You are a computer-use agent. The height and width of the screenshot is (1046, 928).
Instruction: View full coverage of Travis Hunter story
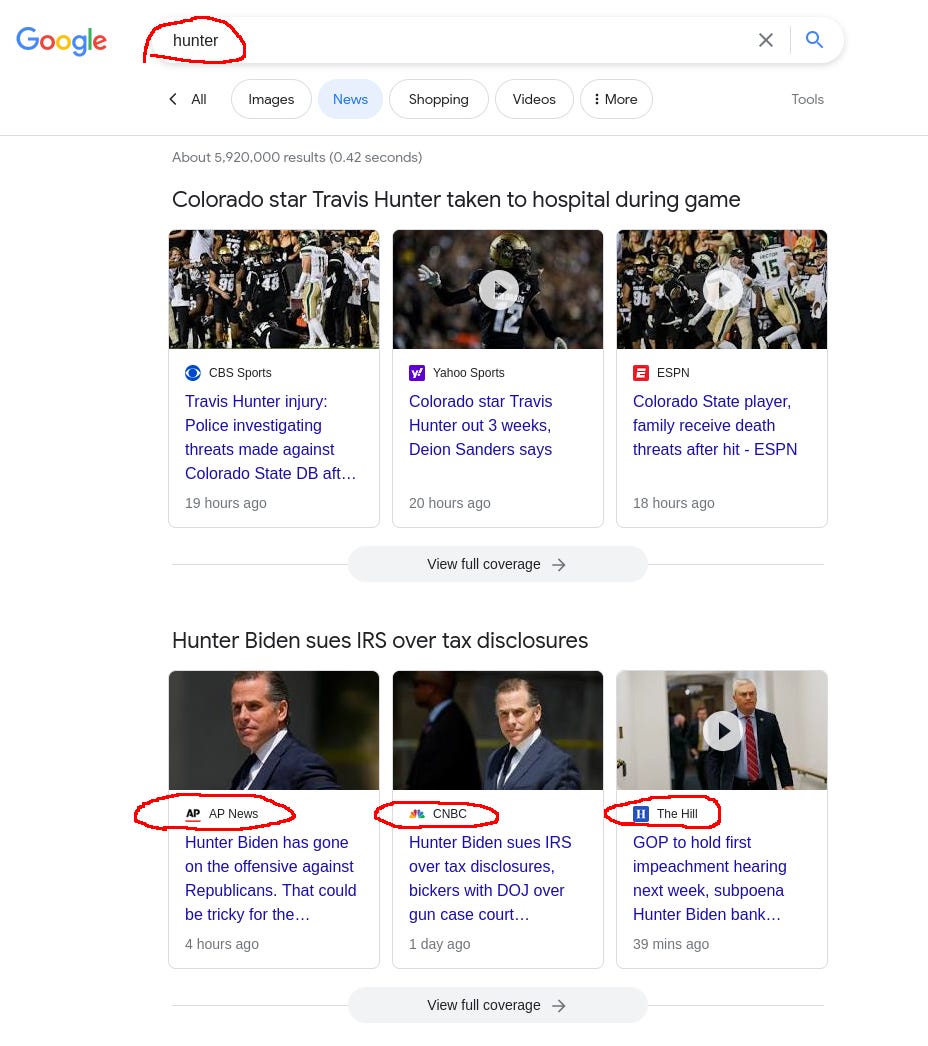tap(497, 564)
